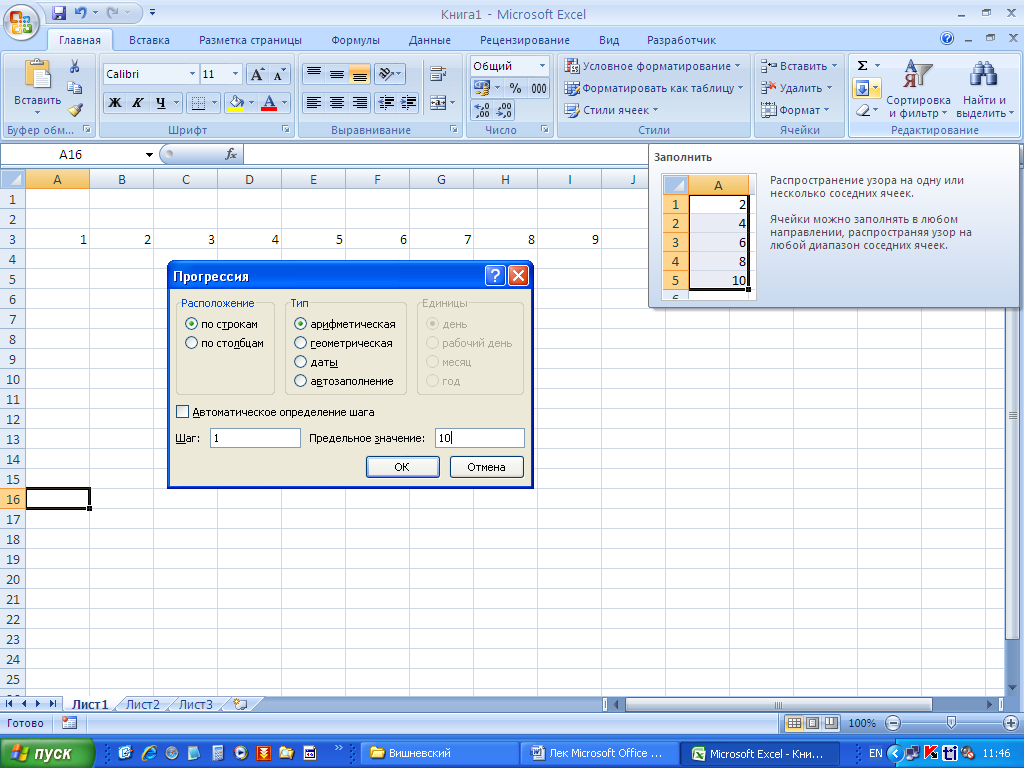Select 'по строкам' radio option
Screen dimensions: 1024x768
click(x=221, y=324)
